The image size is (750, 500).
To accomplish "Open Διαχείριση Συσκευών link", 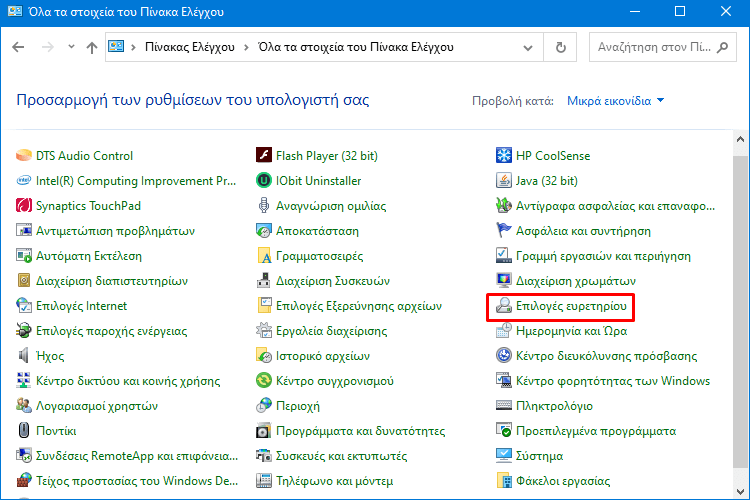I will pos(333,280).
